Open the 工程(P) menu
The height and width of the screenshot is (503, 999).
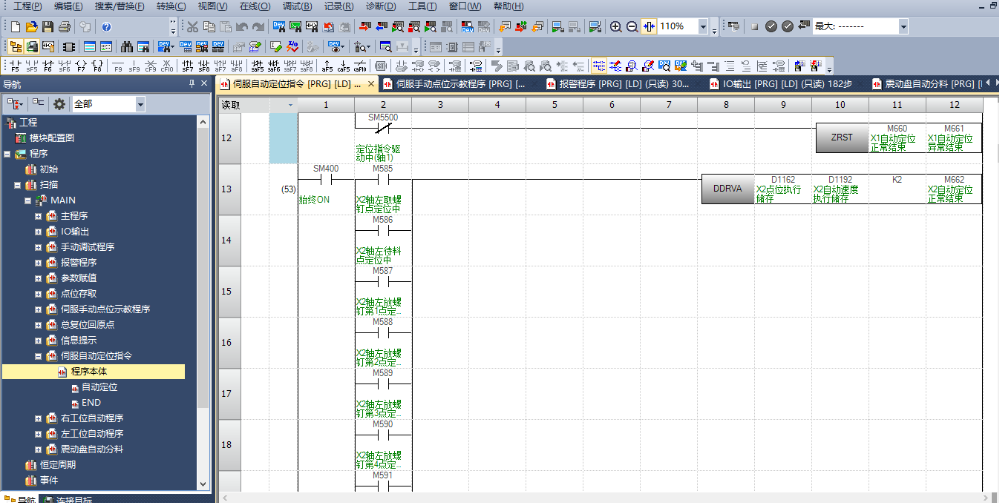click(27, 6)
